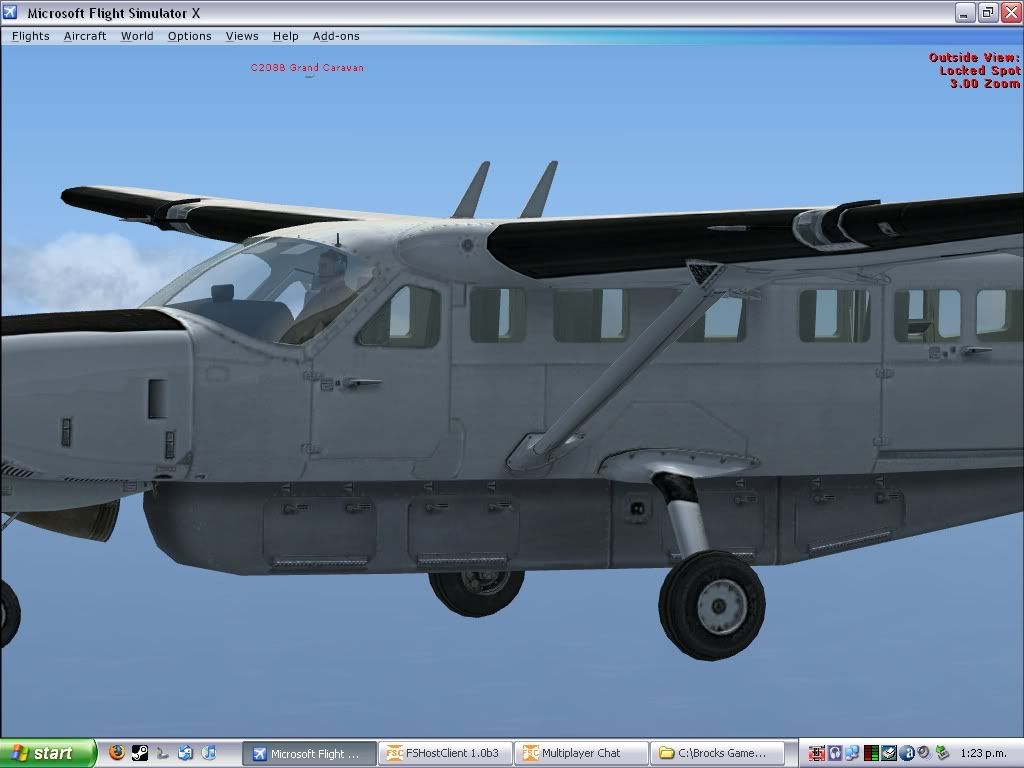Click the headphones icon in system tray
This screenshot has width=1024, height=768.
point(834,753)
